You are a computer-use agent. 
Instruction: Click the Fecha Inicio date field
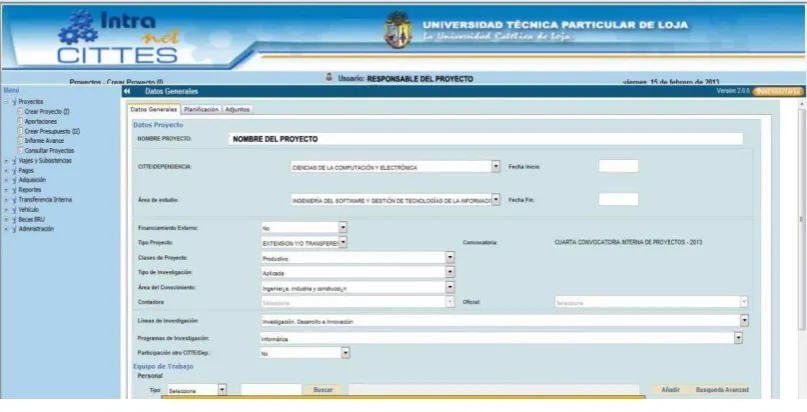(619, 166)
